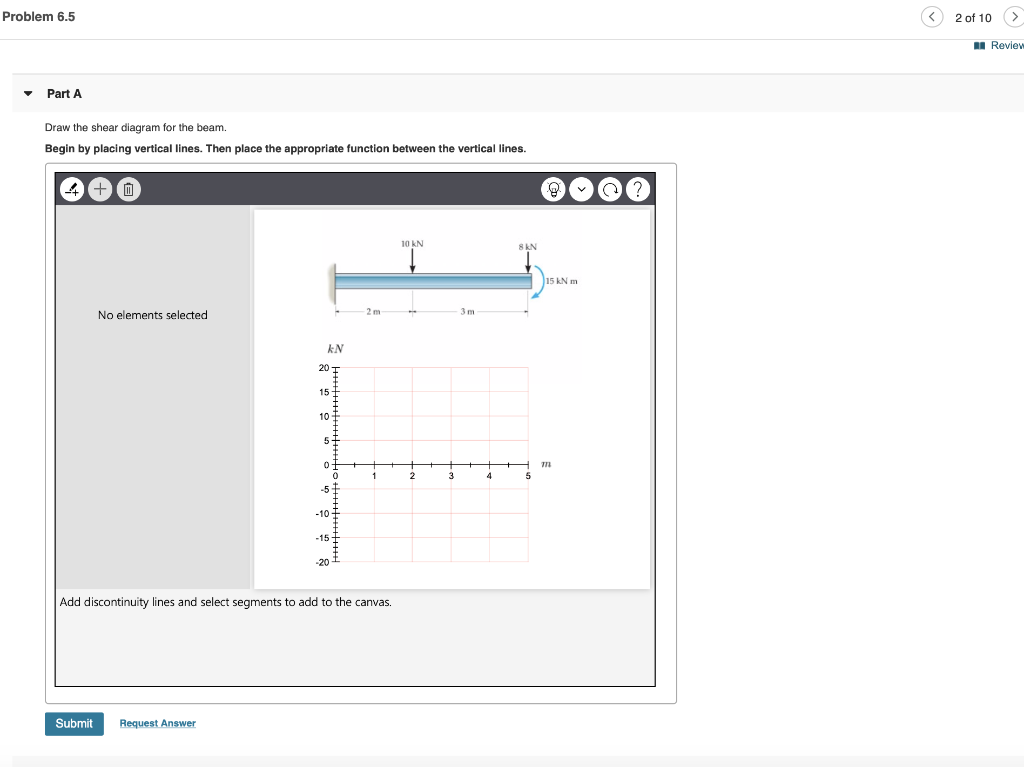Collapse the Part A section triangle
The width and height of the screenshot is (1024, 767).
point(28,93)
